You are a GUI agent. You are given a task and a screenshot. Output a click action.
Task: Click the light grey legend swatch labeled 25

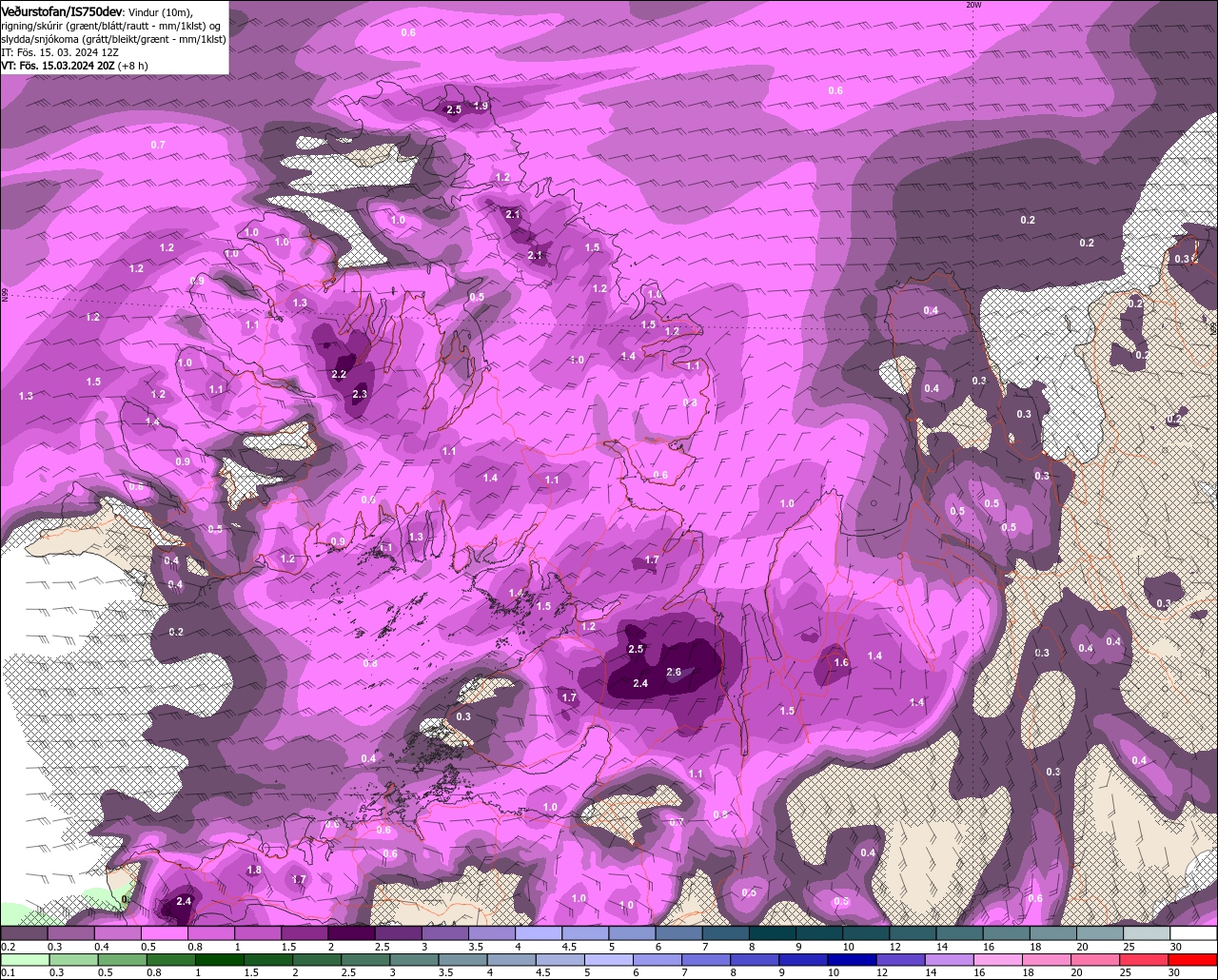(x=1147, y=933)
